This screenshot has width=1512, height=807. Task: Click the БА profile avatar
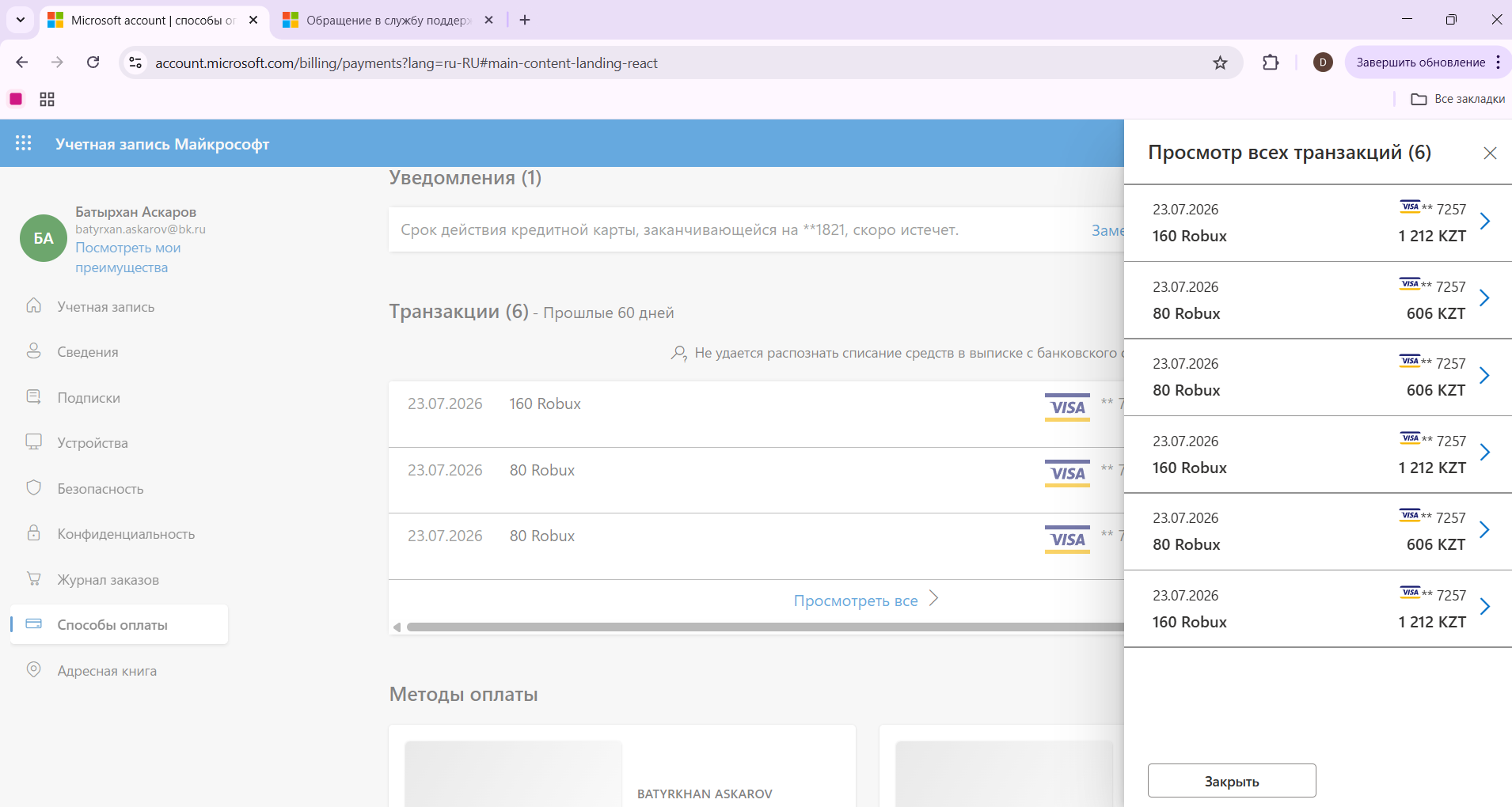(x=44, y=238)
